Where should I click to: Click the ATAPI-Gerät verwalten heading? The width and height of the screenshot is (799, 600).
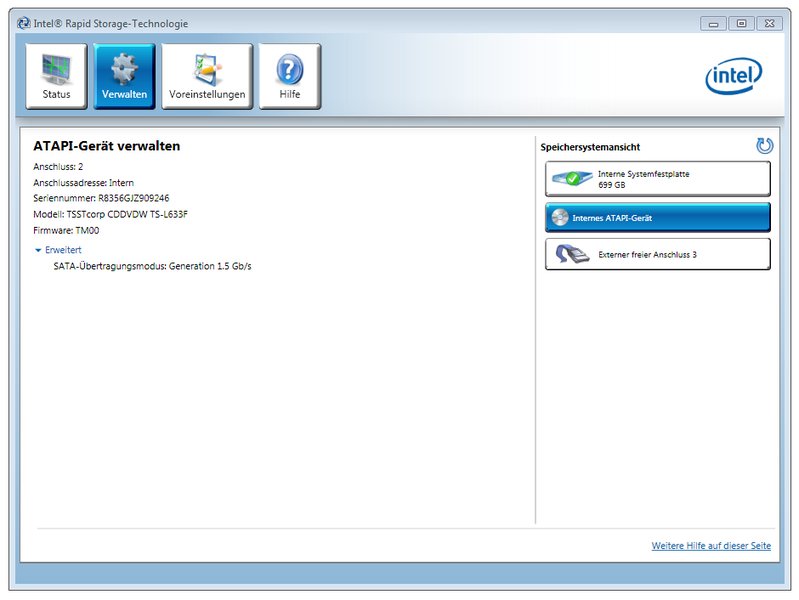(106, 146)
